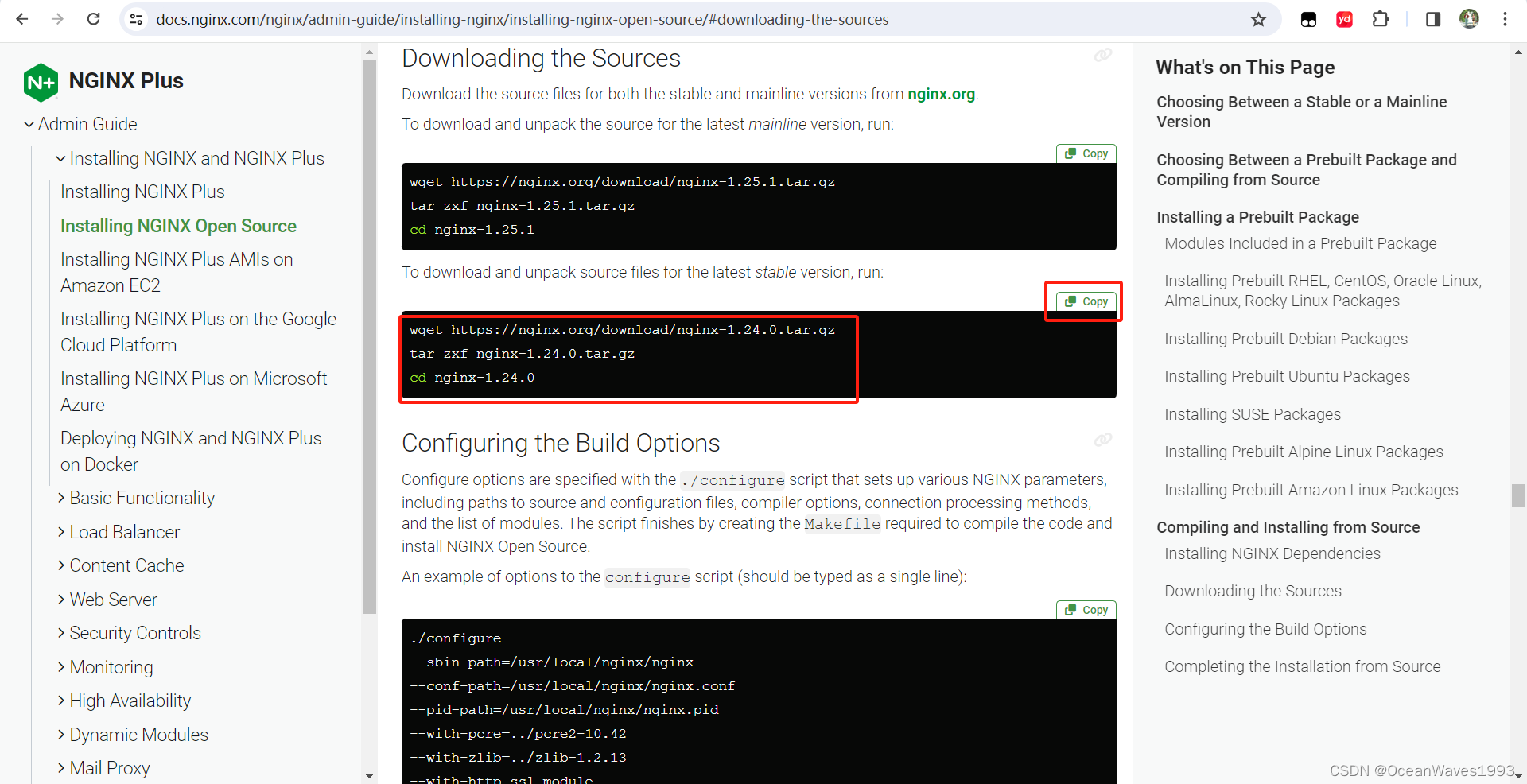Click the left sidebar scrollbar thumb
Screen dimensions: 1527x784
[x=369, y=337]
